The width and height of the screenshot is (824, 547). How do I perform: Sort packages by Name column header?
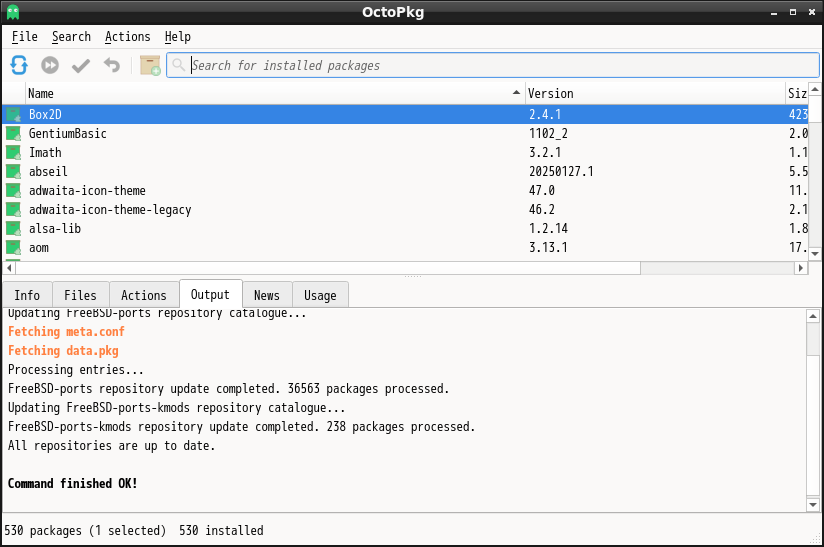275,94
